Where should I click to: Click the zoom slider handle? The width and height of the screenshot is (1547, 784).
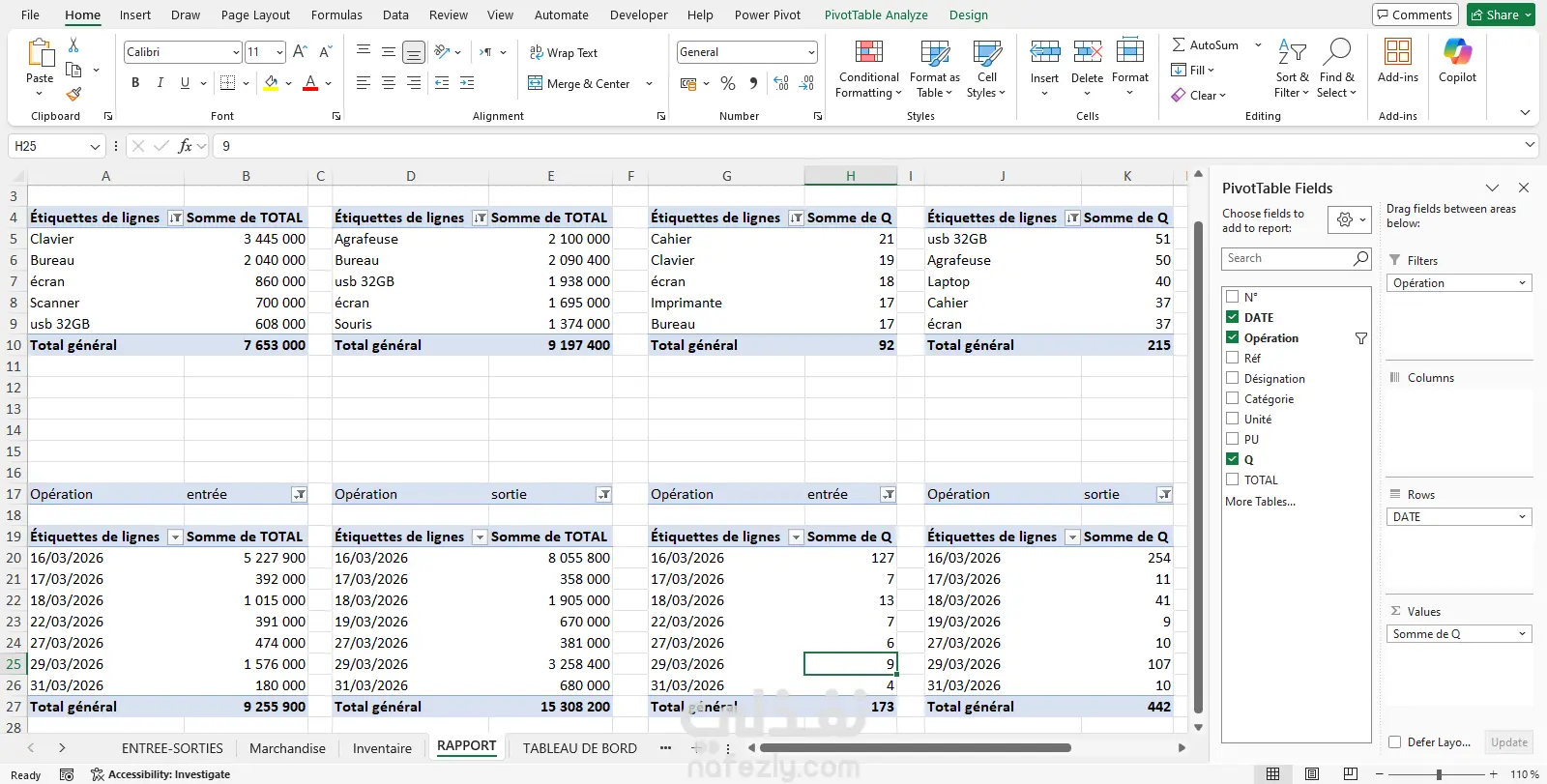tap(1439, 774)
